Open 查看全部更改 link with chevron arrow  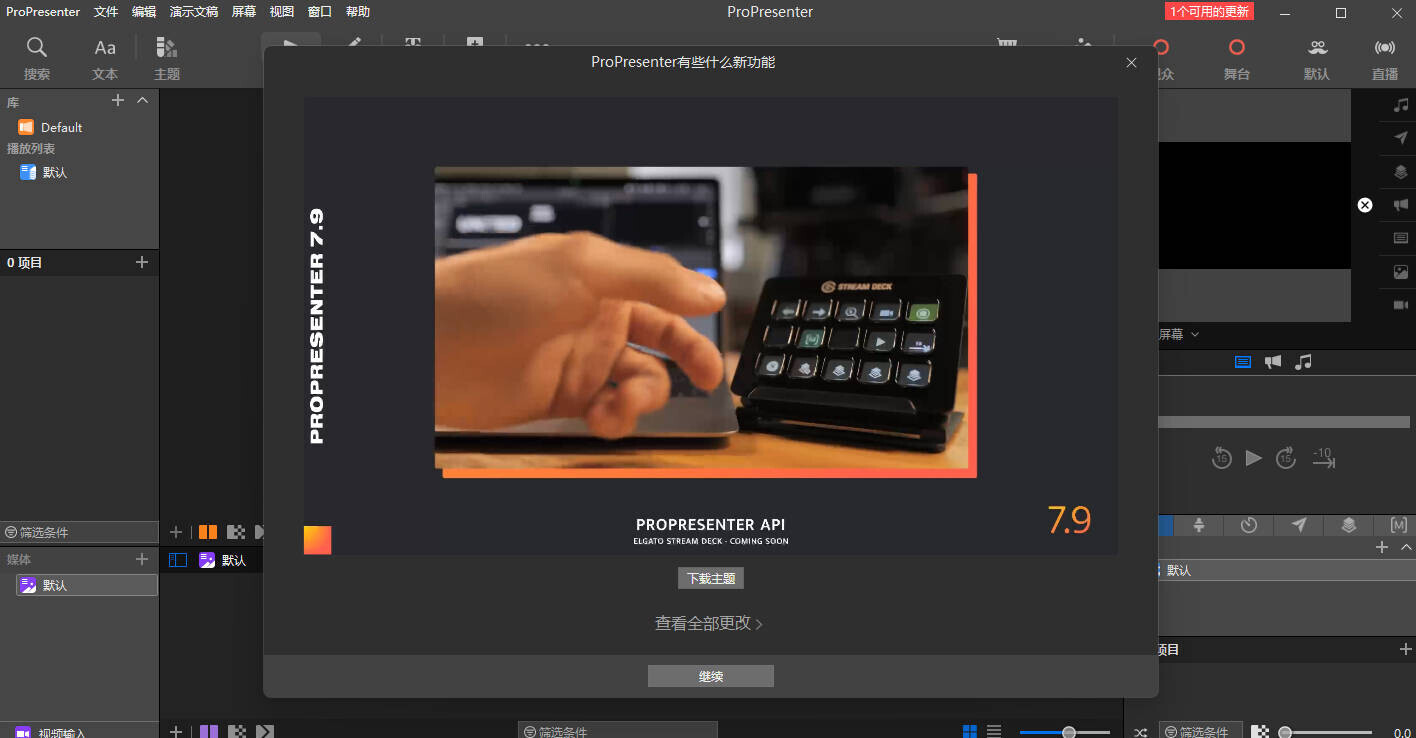tap(709, 623)
